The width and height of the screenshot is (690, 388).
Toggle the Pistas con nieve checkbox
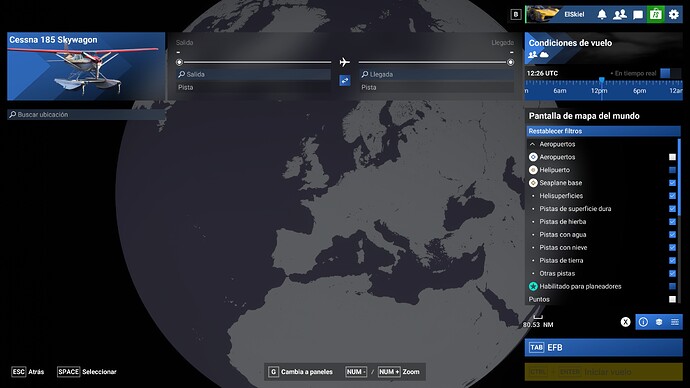click(x=672, y=248)
